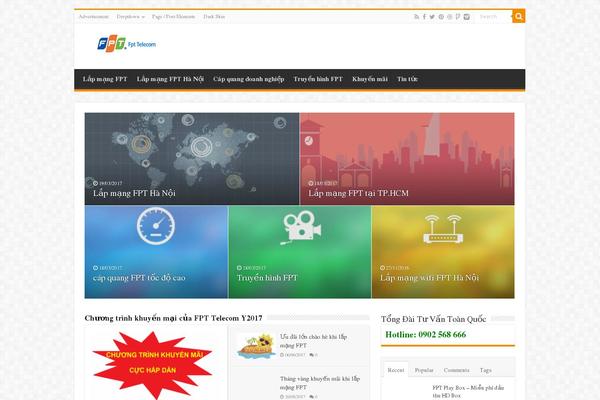Open the Pinterest social icon
The width and height of the screenshot is (600, 400).
coord(441,17)
